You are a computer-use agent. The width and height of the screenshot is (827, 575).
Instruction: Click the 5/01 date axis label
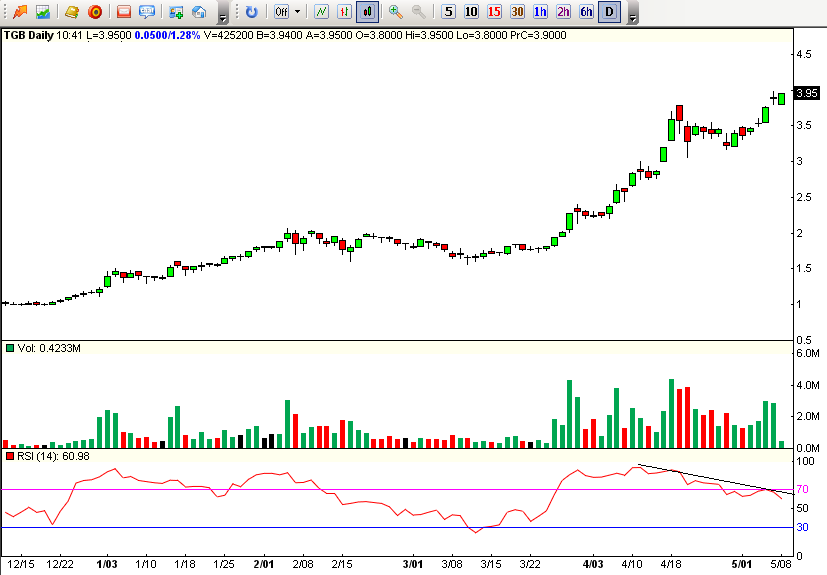(x=741, y=564)
